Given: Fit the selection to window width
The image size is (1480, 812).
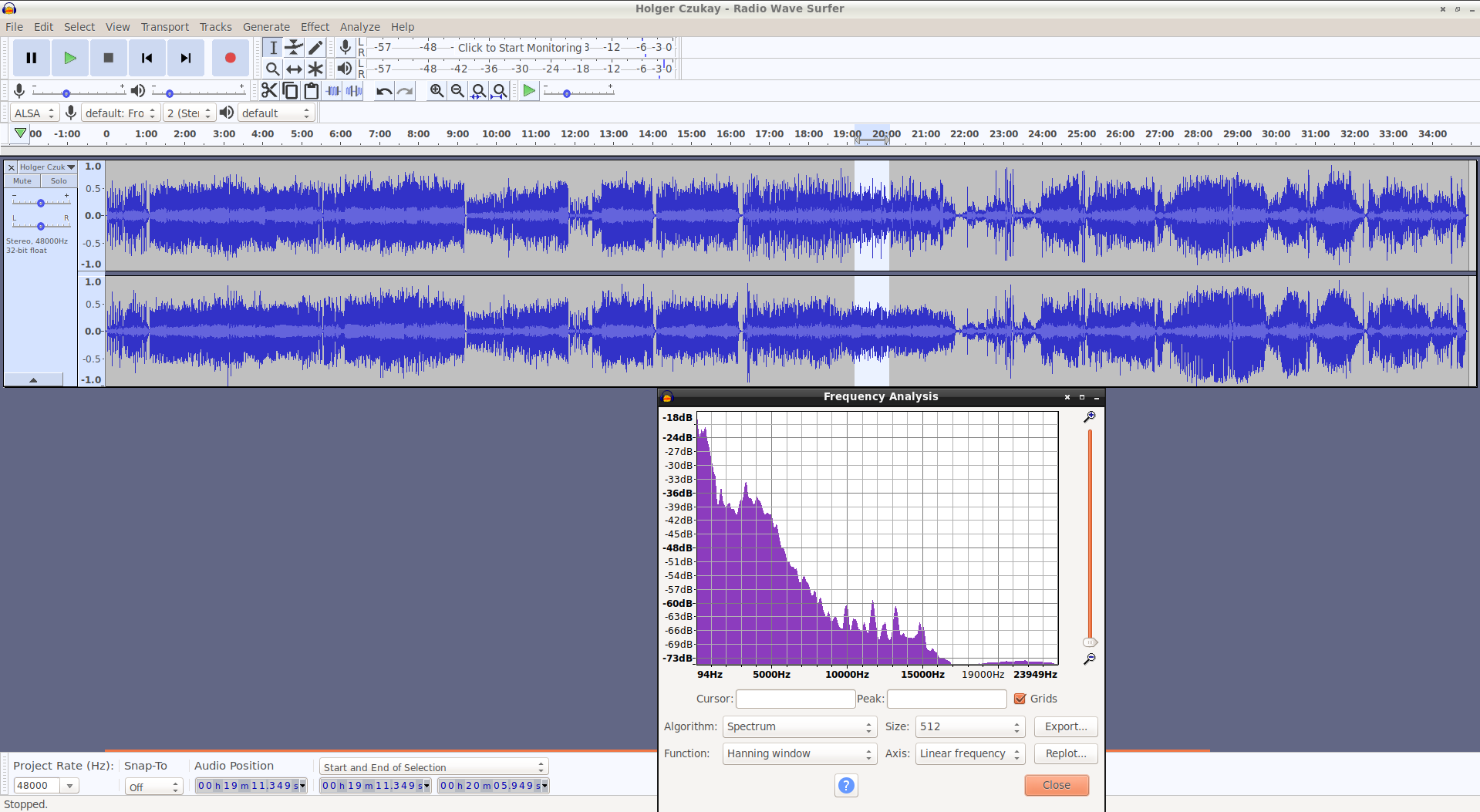Looking at the screenshot, I should click(x=478, y=91).
